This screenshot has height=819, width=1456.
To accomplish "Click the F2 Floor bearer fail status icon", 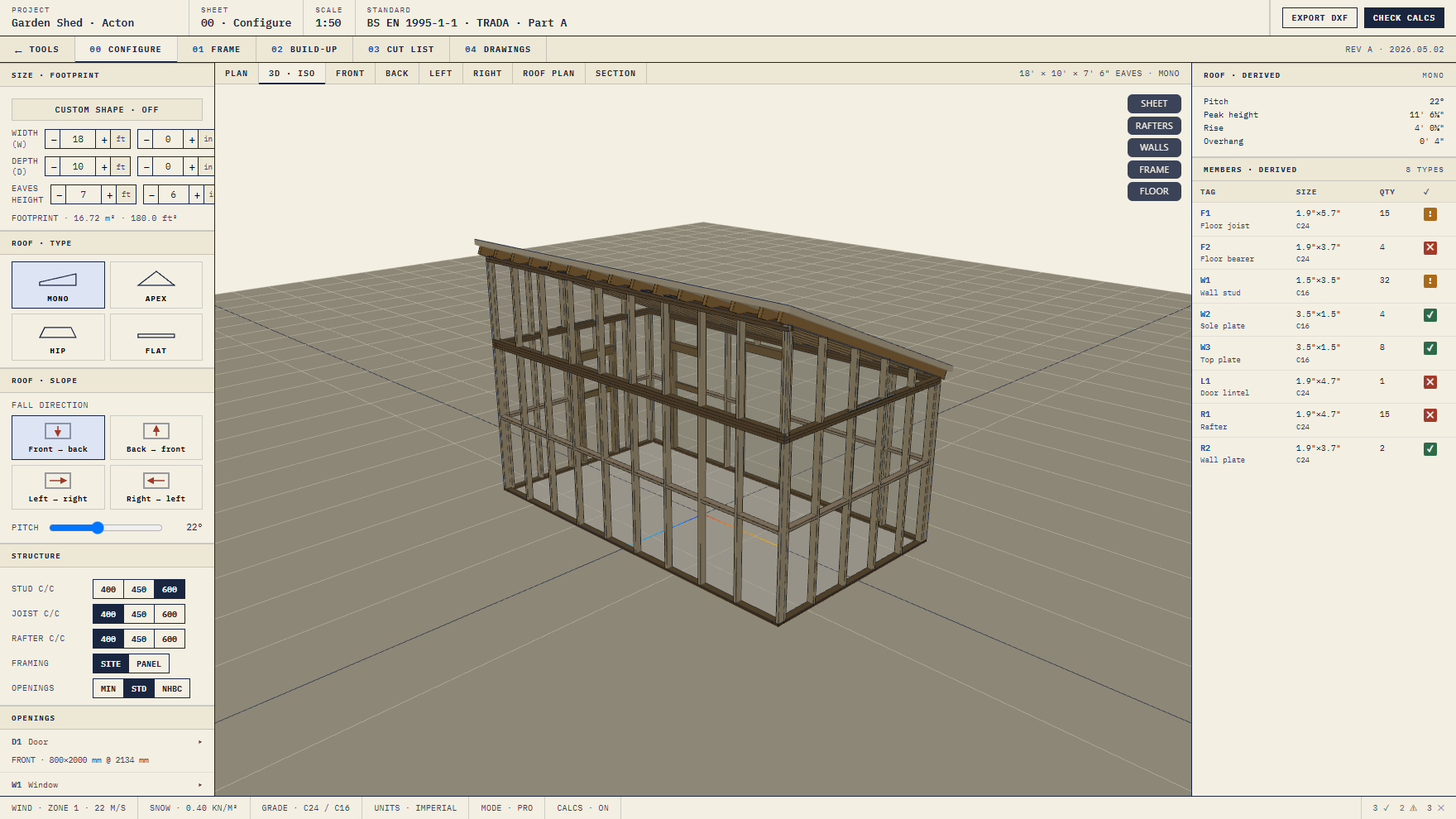I will click(1430, 247).
